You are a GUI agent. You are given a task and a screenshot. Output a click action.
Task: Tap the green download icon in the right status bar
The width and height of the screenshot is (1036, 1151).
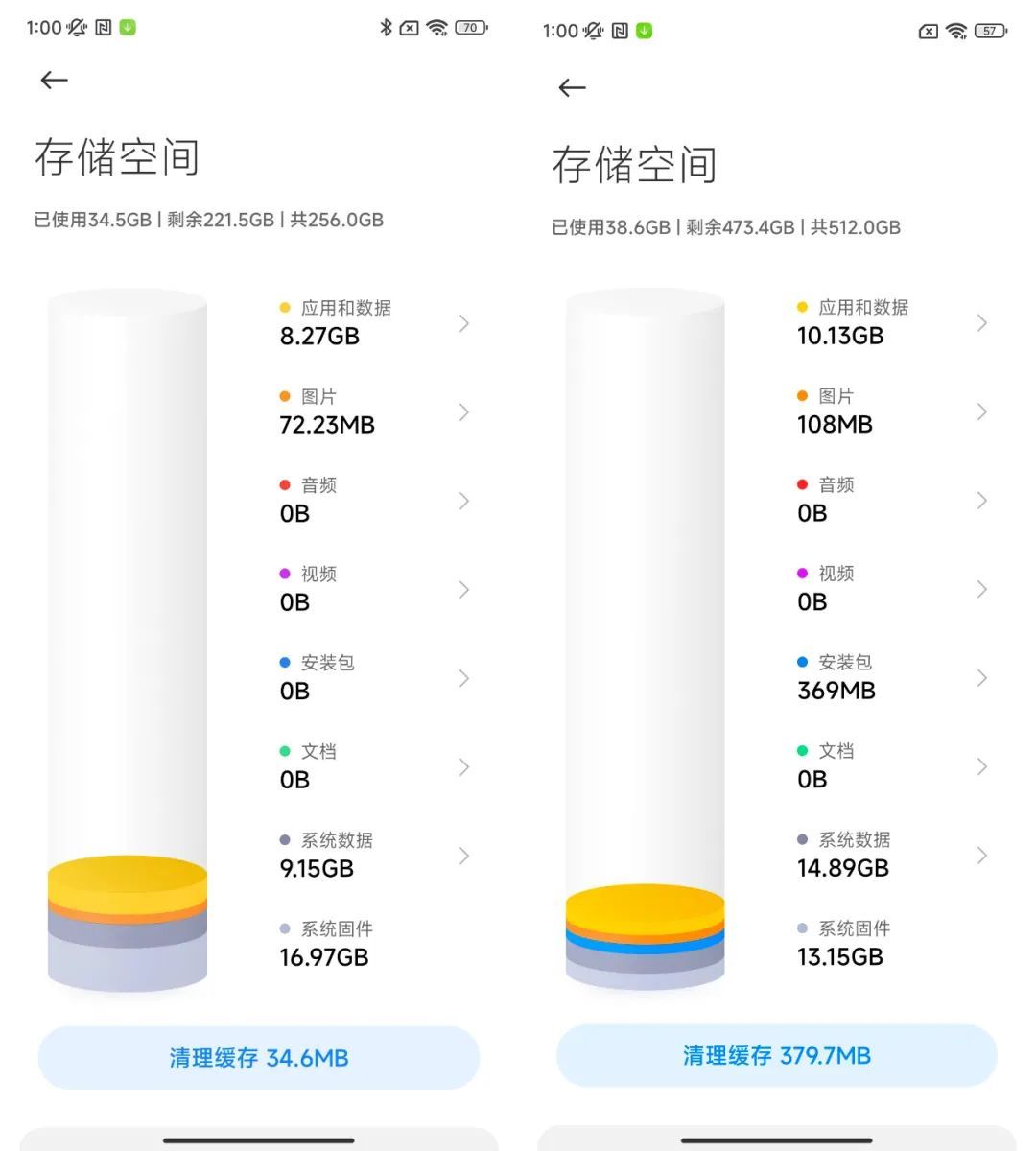[x=644, y=31]
